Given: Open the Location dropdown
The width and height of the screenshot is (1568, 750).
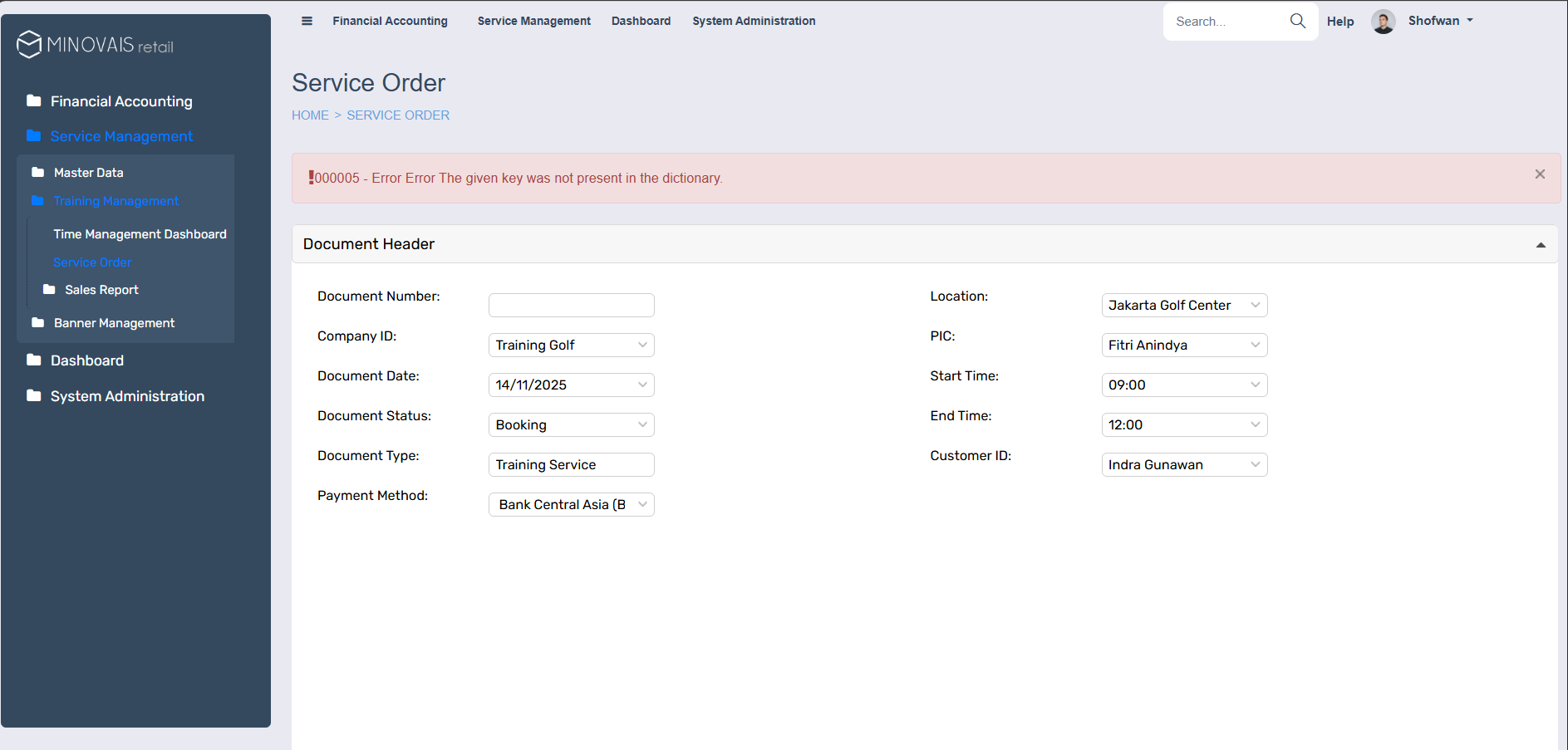Looking at the screenshot, I should pyautogui.click(x=1183, y=305).
